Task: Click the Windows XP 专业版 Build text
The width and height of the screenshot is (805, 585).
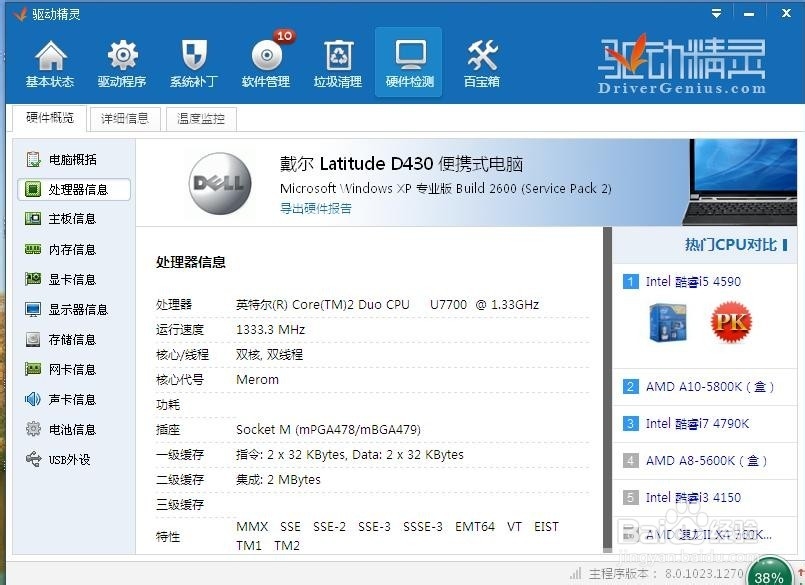Action: [x=446, y=188]
